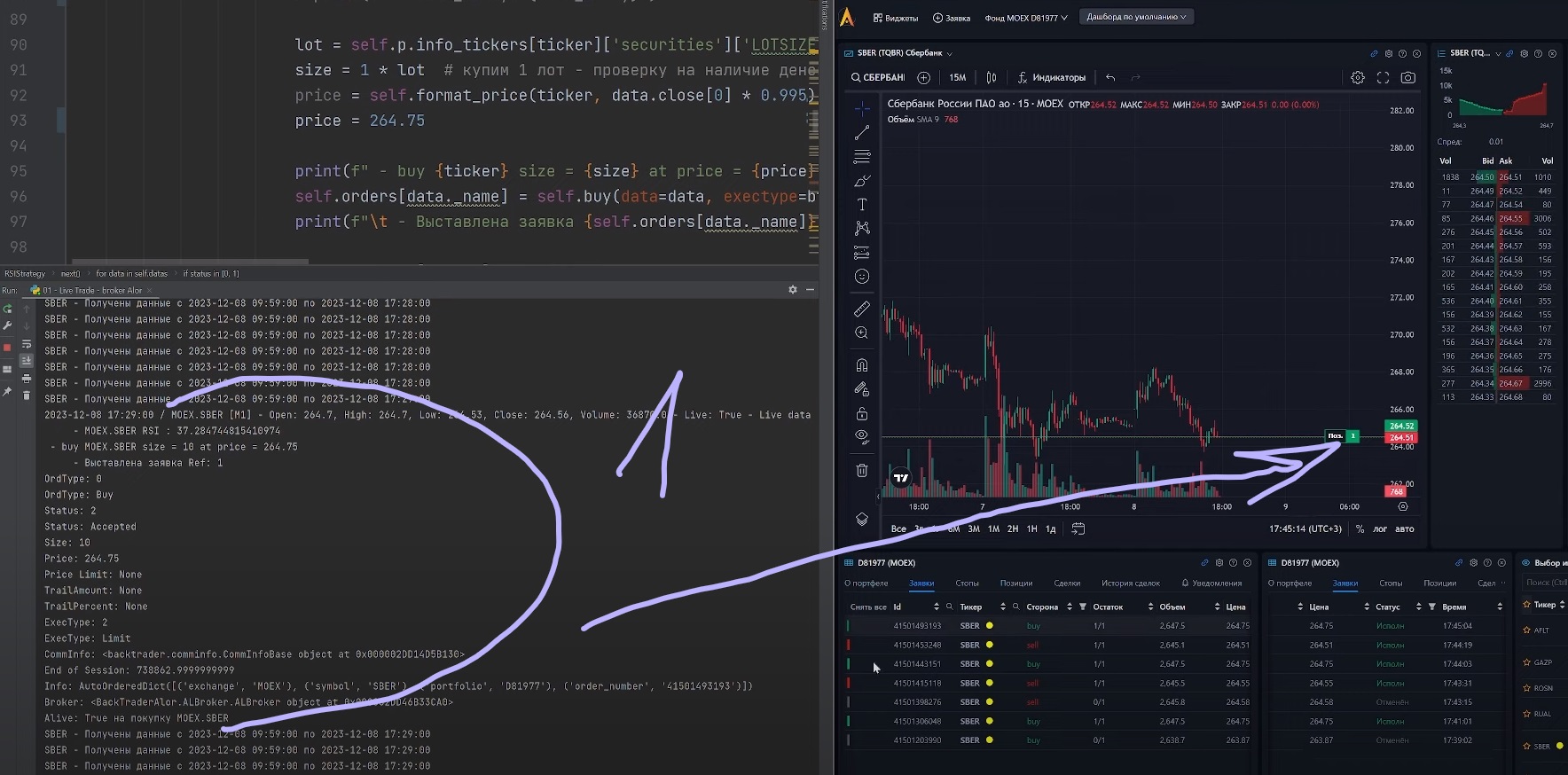Open go-to-date calendar icon below chart

[1078, 528]
